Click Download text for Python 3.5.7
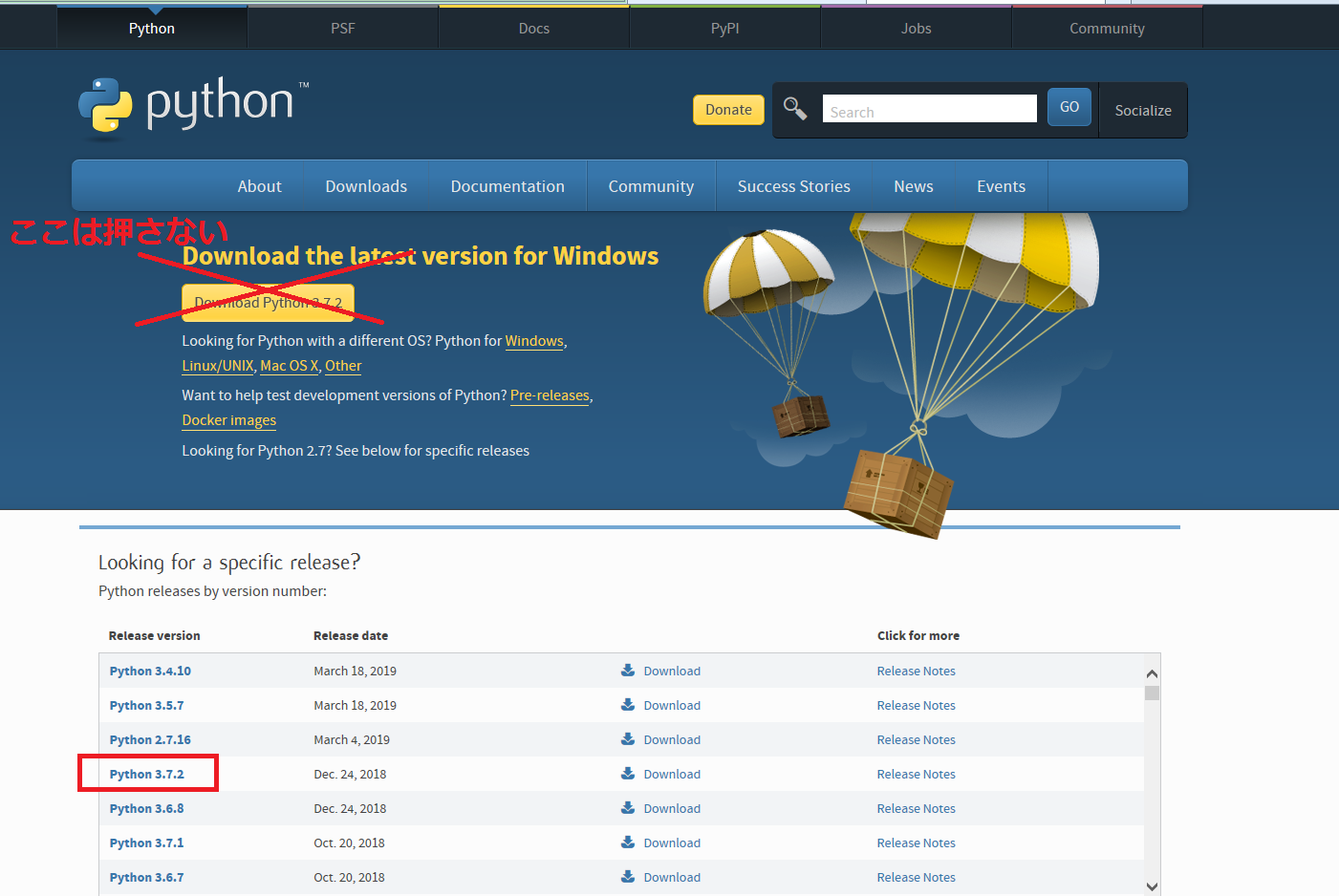Image resolution: width=1339 pixels, height=896 pixels. [x=672, y=705]
